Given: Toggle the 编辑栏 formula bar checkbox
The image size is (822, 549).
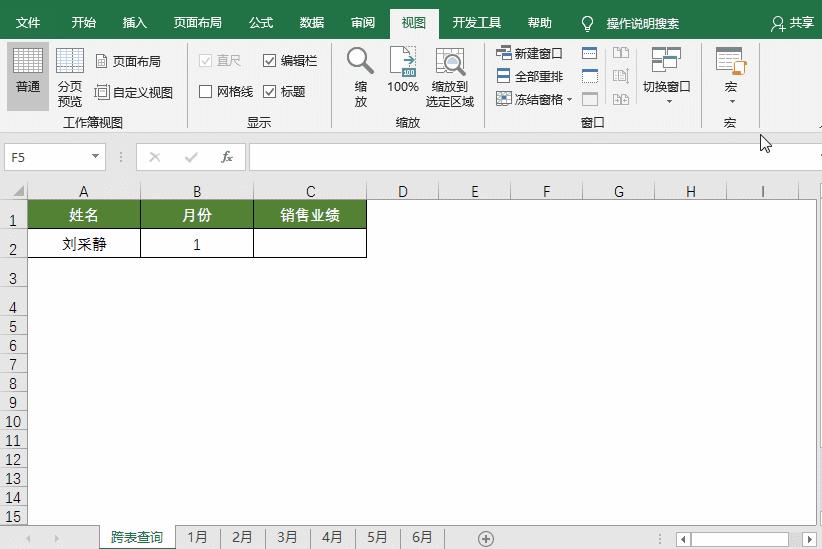Looking at the screenshot, I should pos(269,61).
